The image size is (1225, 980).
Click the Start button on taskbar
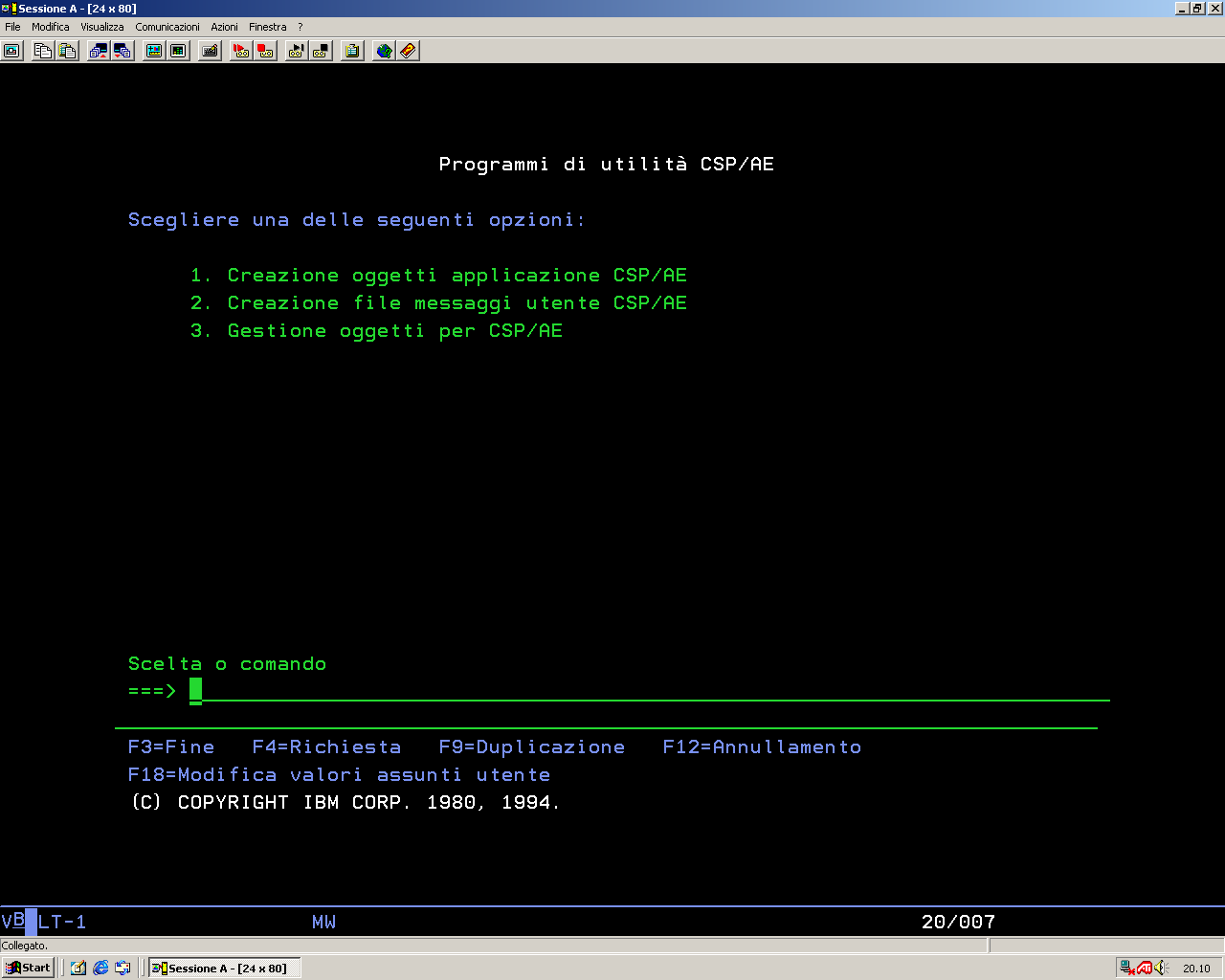[28, 968]
